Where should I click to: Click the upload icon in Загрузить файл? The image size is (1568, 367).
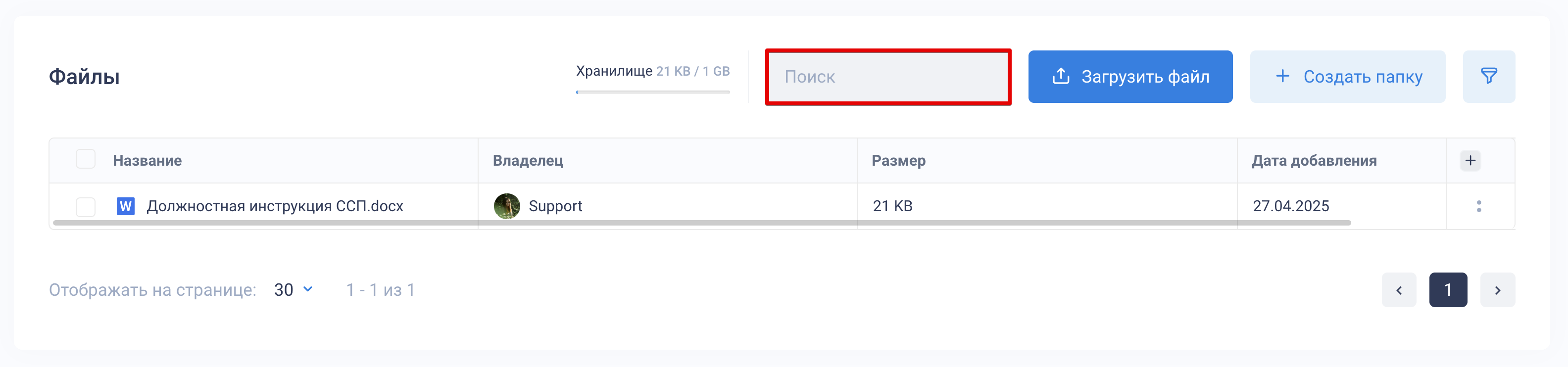click(x=1060, y=76)
